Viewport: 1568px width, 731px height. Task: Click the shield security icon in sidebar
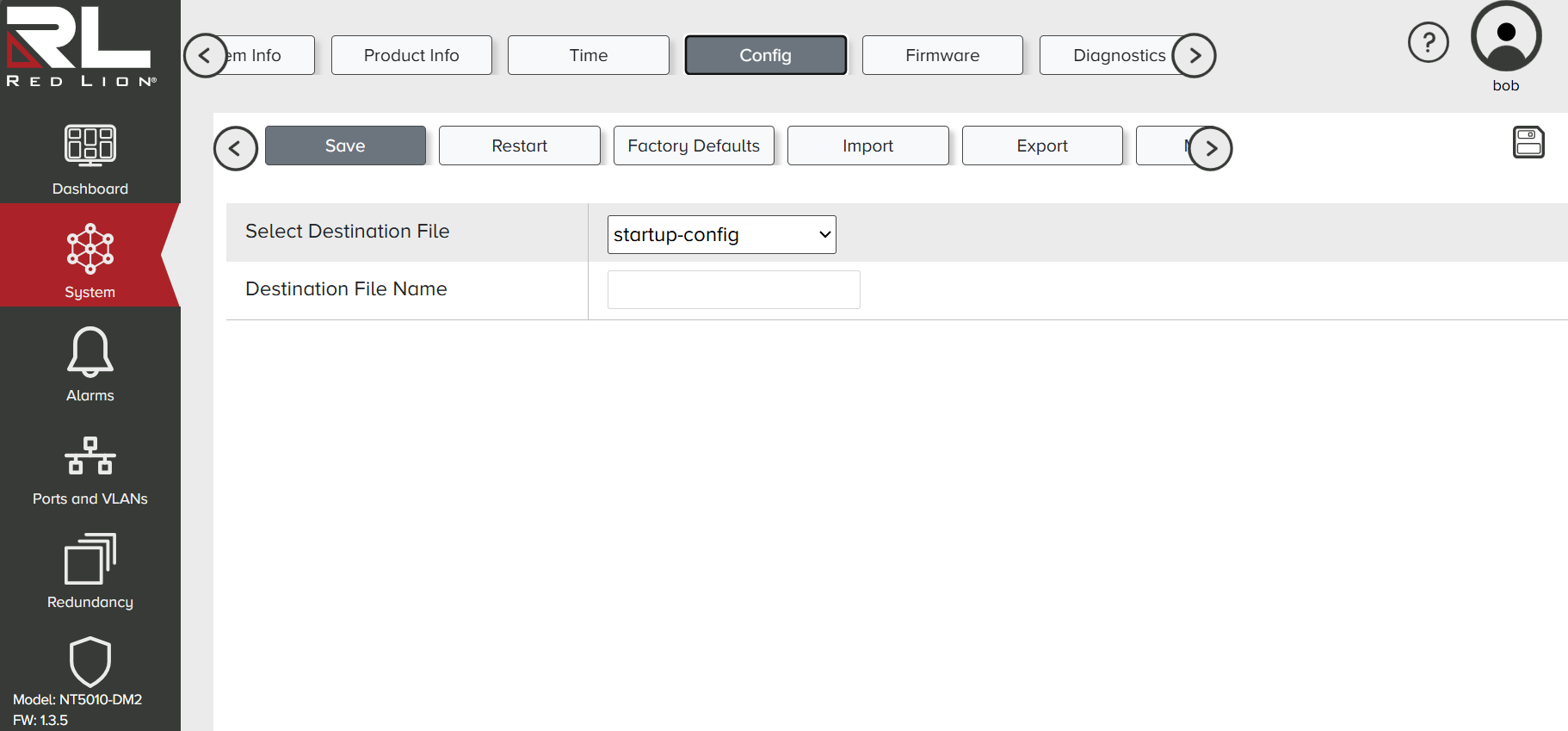coord(90,661)
